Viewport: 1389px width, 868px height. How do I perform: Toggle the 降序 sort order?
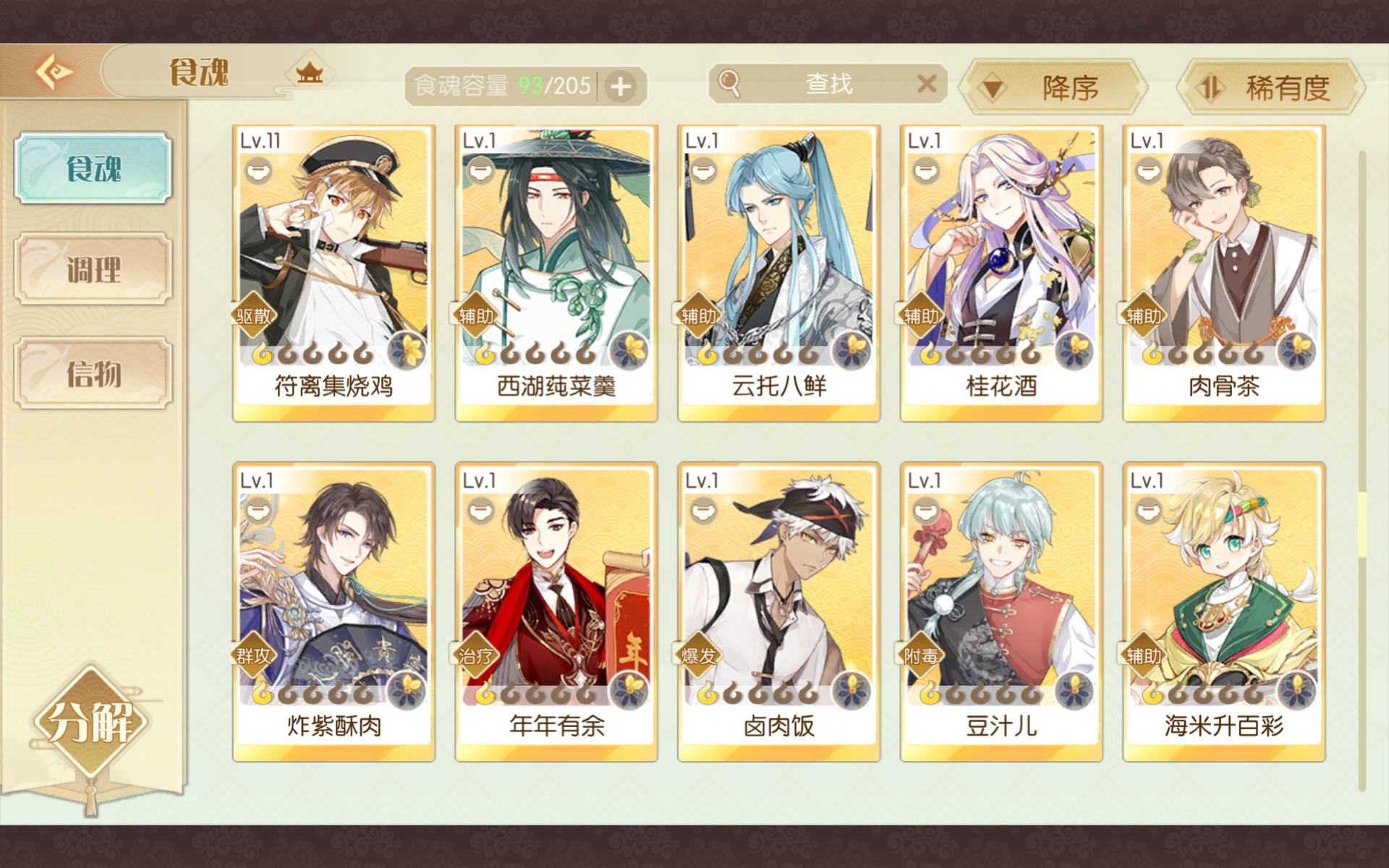click(1054, 88)
